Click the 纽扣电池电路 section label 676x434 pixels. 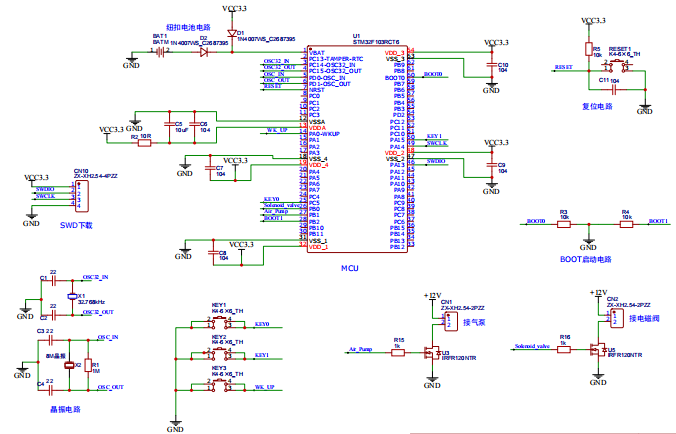pos(188,27)
